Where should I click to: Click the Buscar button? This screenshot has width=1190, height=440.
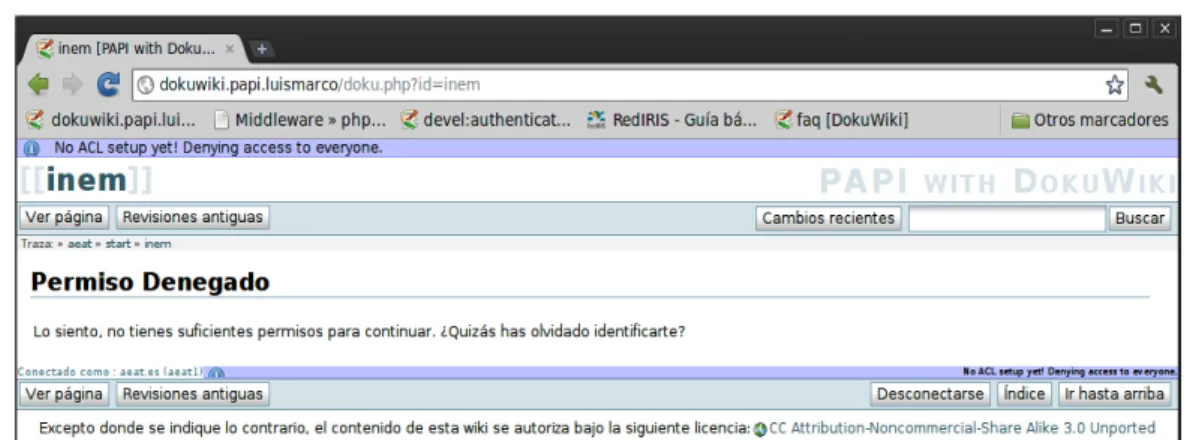click(x=1139, y=218)
